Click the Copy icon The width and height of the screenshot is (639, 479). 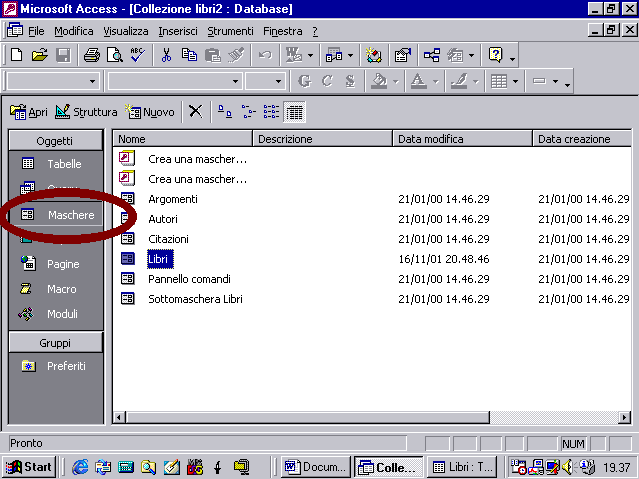(189, 55)
